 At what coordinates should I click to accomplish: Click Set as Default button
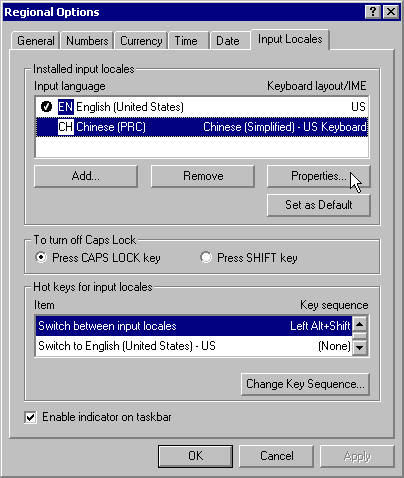[319, 205]
